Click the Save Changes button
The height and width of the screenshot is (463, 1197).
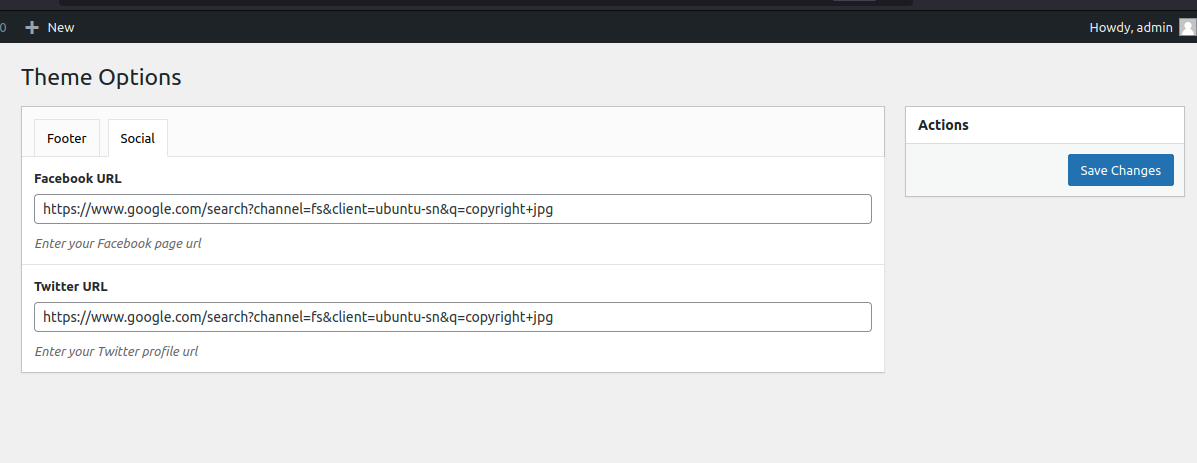pos(1121,170)
